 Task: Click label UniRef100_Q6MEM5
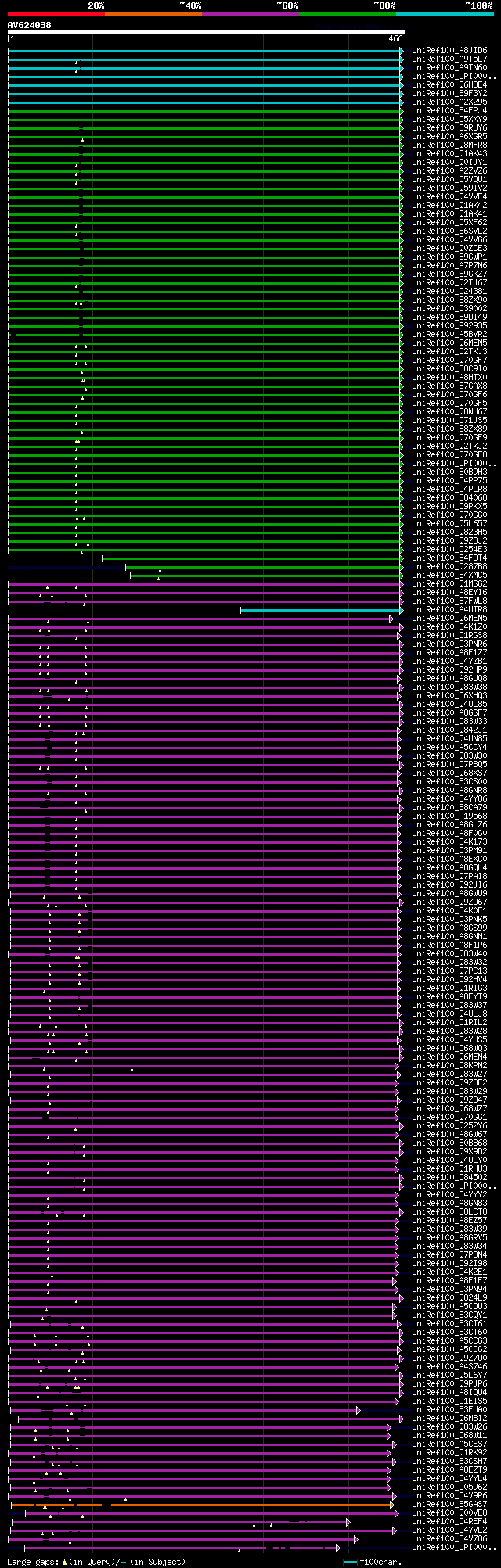(x=449, y=343)
